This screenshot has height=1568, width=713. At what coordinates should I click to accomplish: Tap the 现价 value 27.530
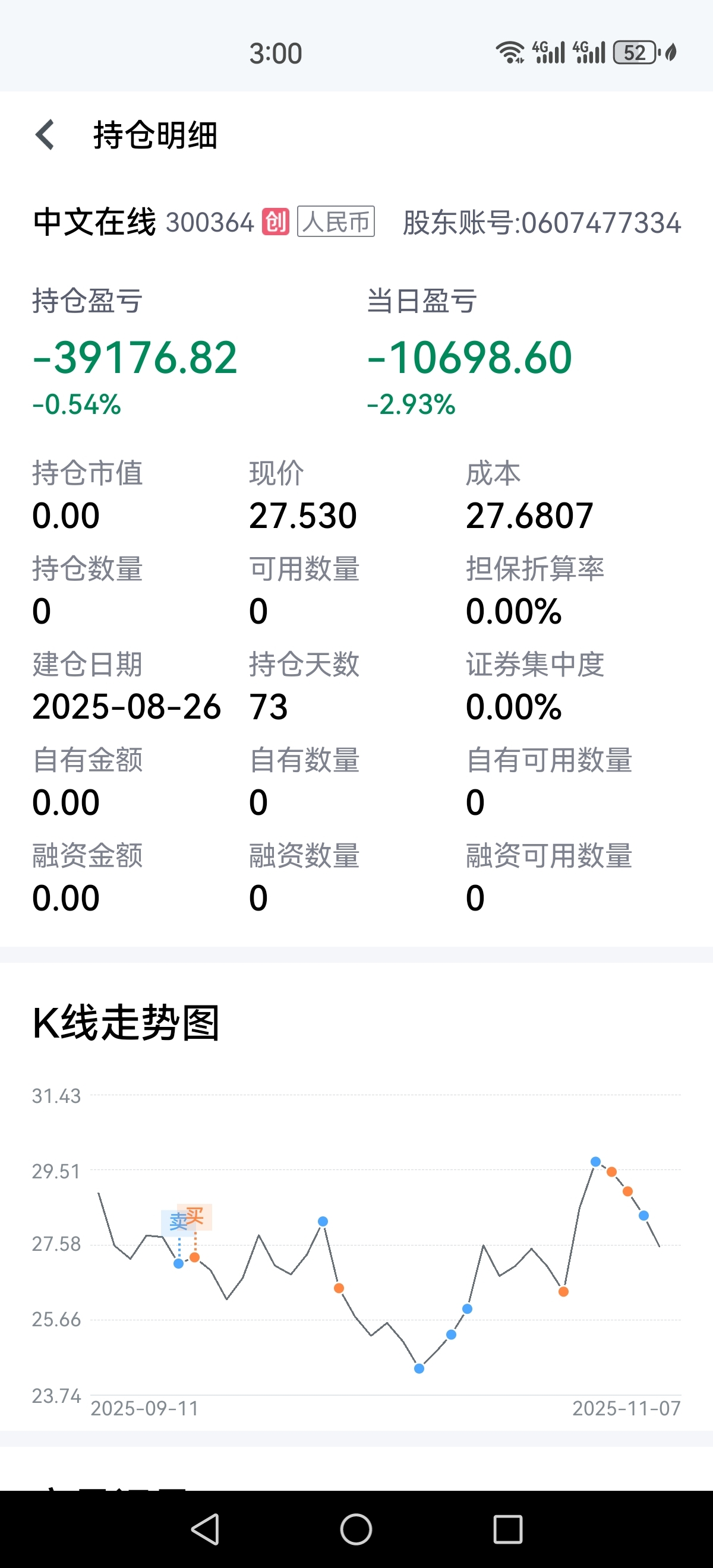click(302, 516)
